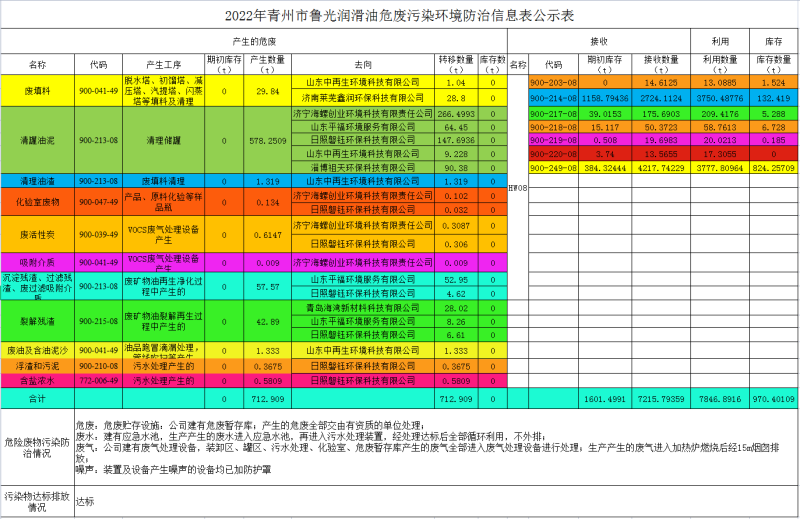Click the 利用 column group header
Image resolution: width=800 pixels, height=519 pixels.
click(719, 43)
